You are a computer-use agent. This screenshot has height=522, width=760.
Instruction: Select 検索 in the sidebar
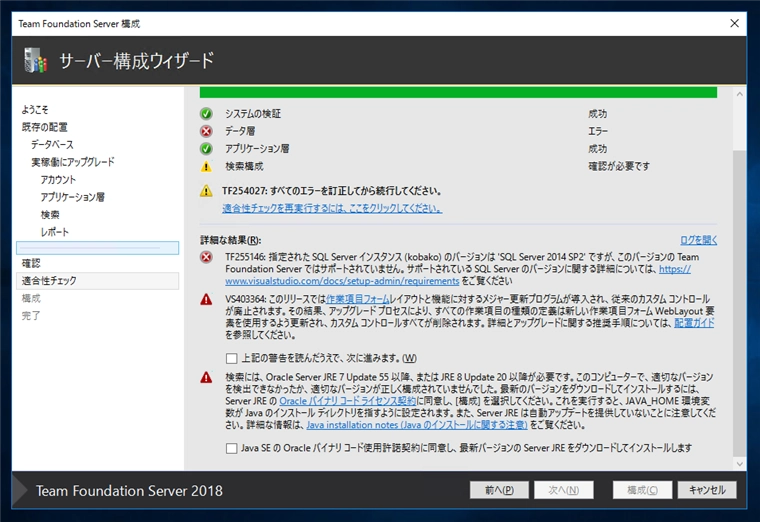[x=50, y=214]
